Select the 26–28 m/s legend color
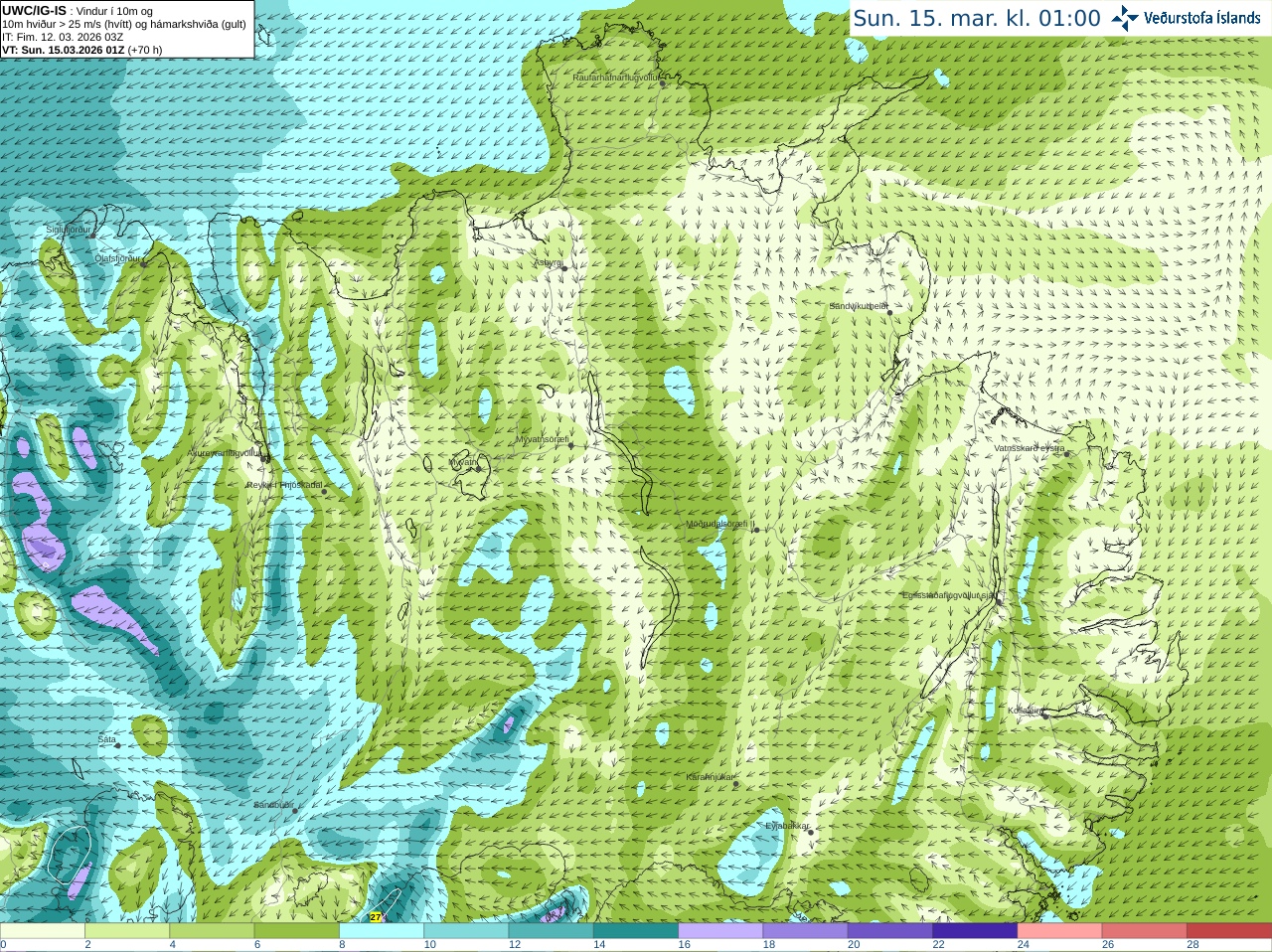 1145,931
